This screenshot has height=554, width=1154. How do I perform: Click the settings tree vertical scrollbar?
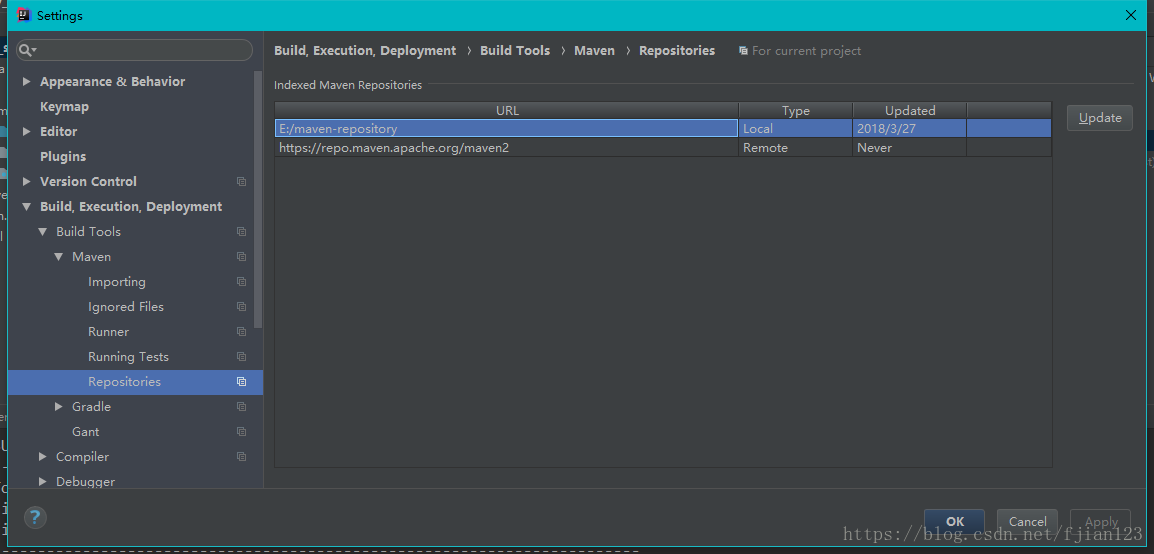pos(258,199)
